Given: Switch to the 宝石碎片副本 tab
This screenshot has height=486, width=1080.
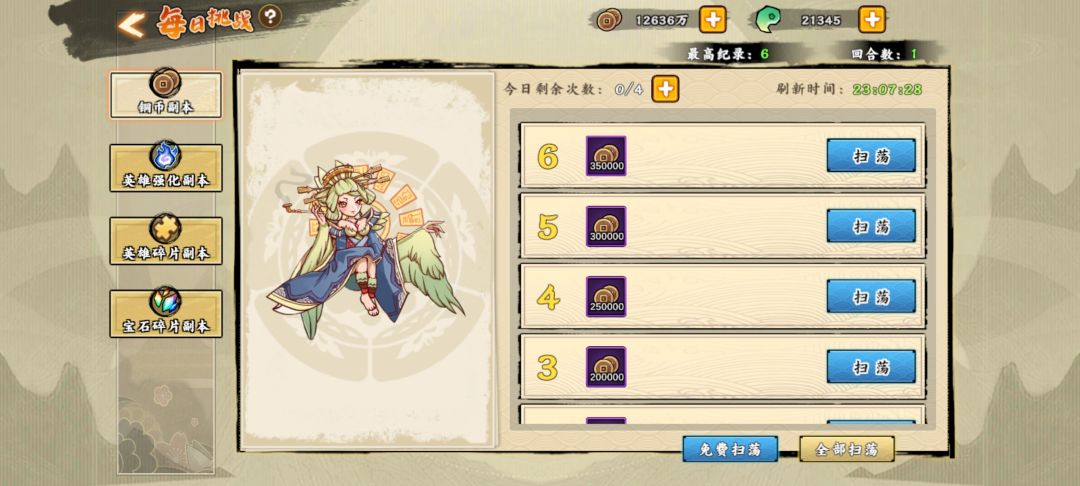Looking at the screenshot, I should point(166,313).
